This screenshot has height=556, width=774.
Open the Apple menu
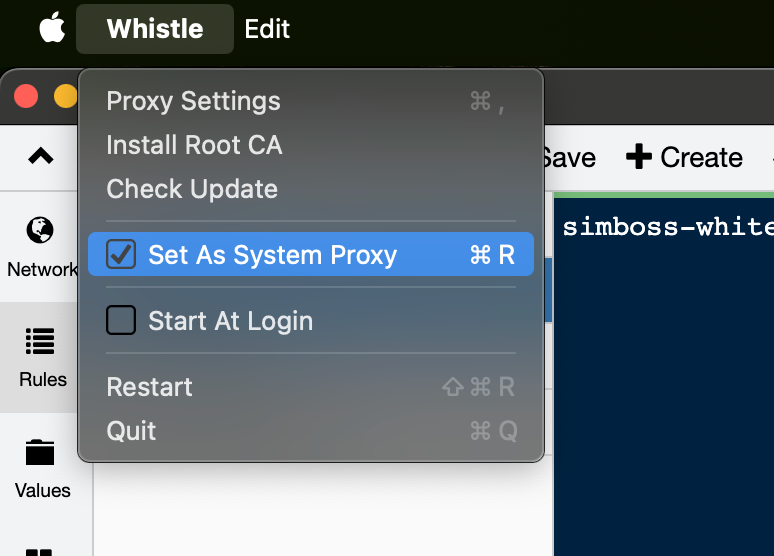coord(51,29)
